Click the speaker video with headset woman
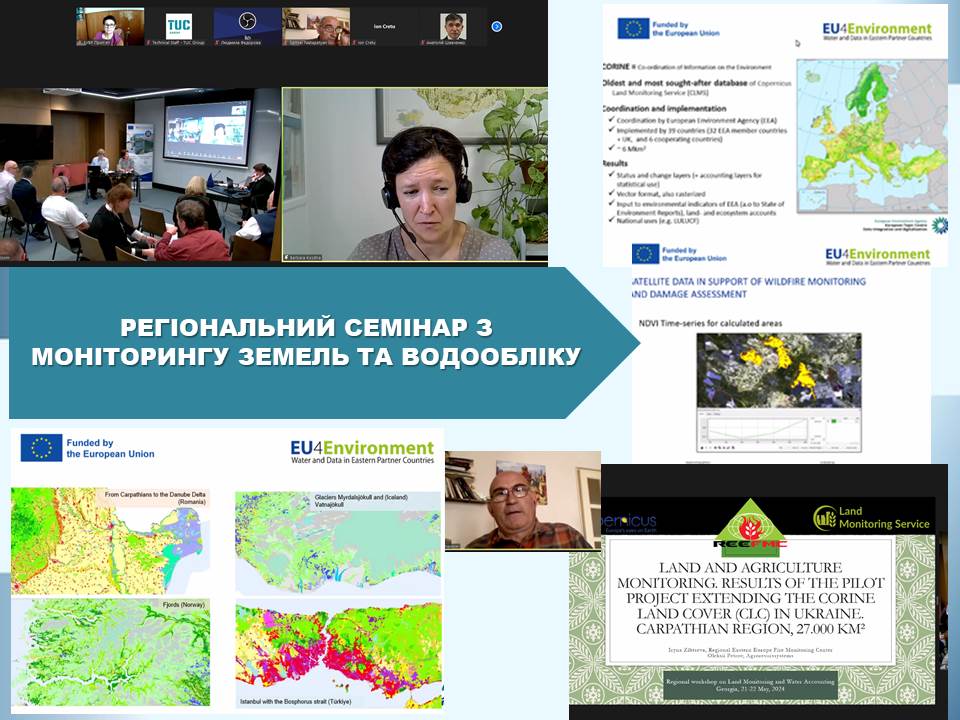The image size is (960, 720). [x=415, y=175]
